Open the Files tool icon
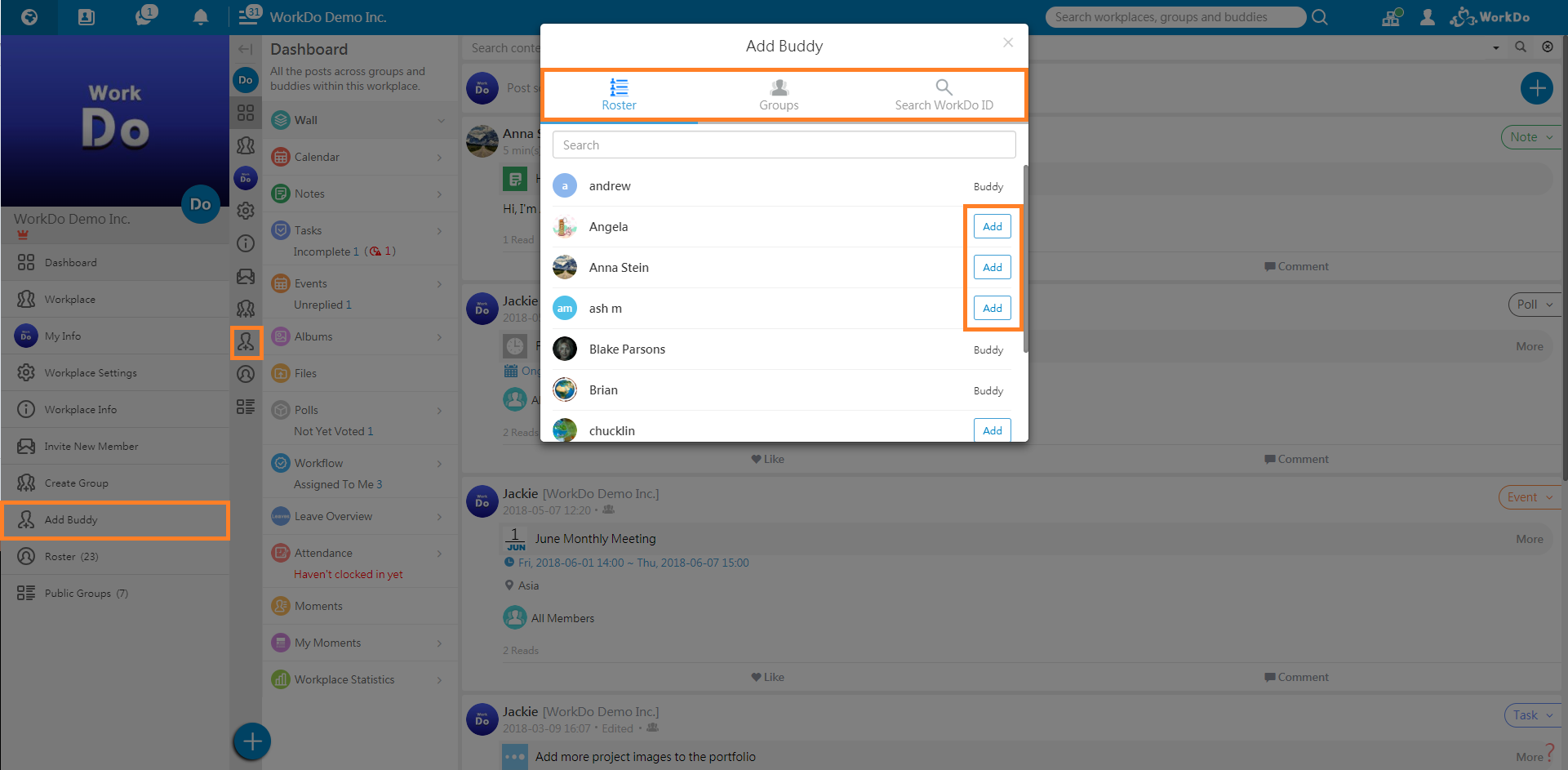Image resolution: width=1568 pixels, height=770 pixels. [x=280, y=373]
